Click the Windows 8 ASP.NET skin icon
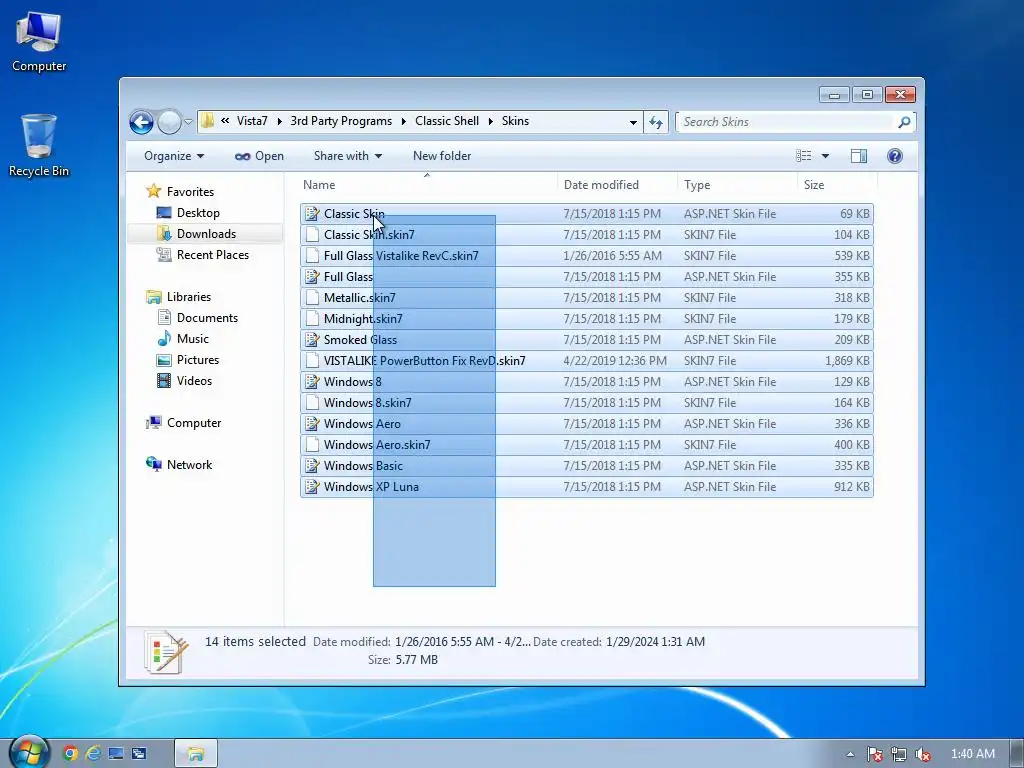1024x768 pixels. tap(312, 381)
